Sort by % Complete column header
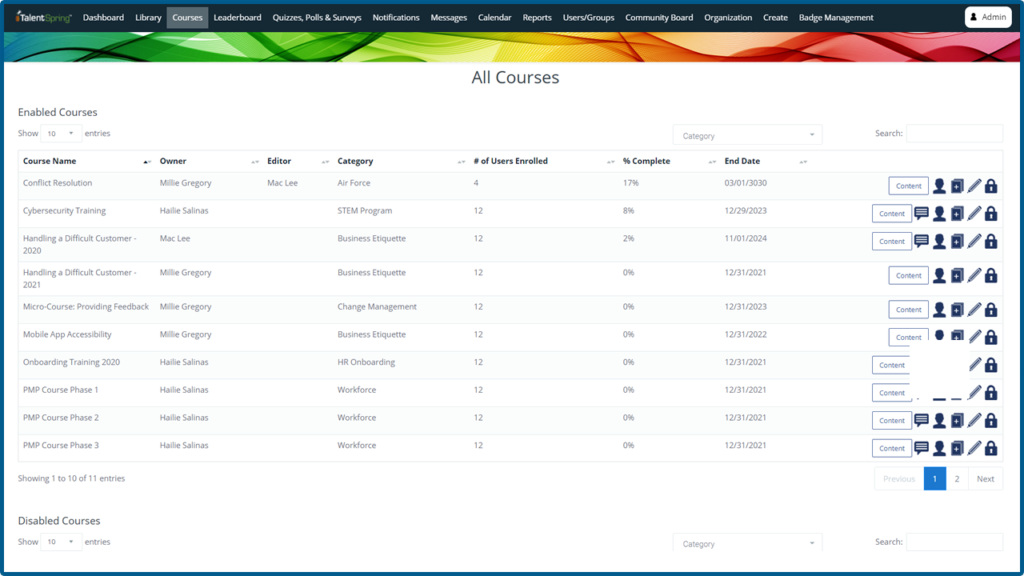 point(646,161)
